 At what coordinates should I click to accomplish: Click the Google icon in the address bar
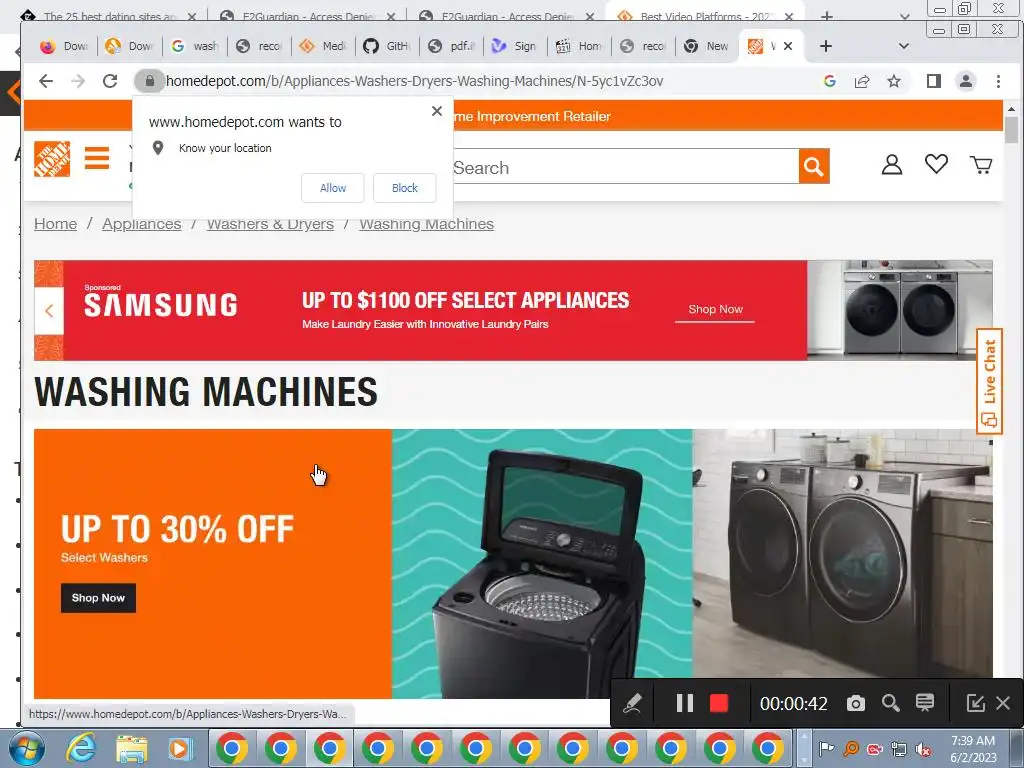click(x=830, y=81)
